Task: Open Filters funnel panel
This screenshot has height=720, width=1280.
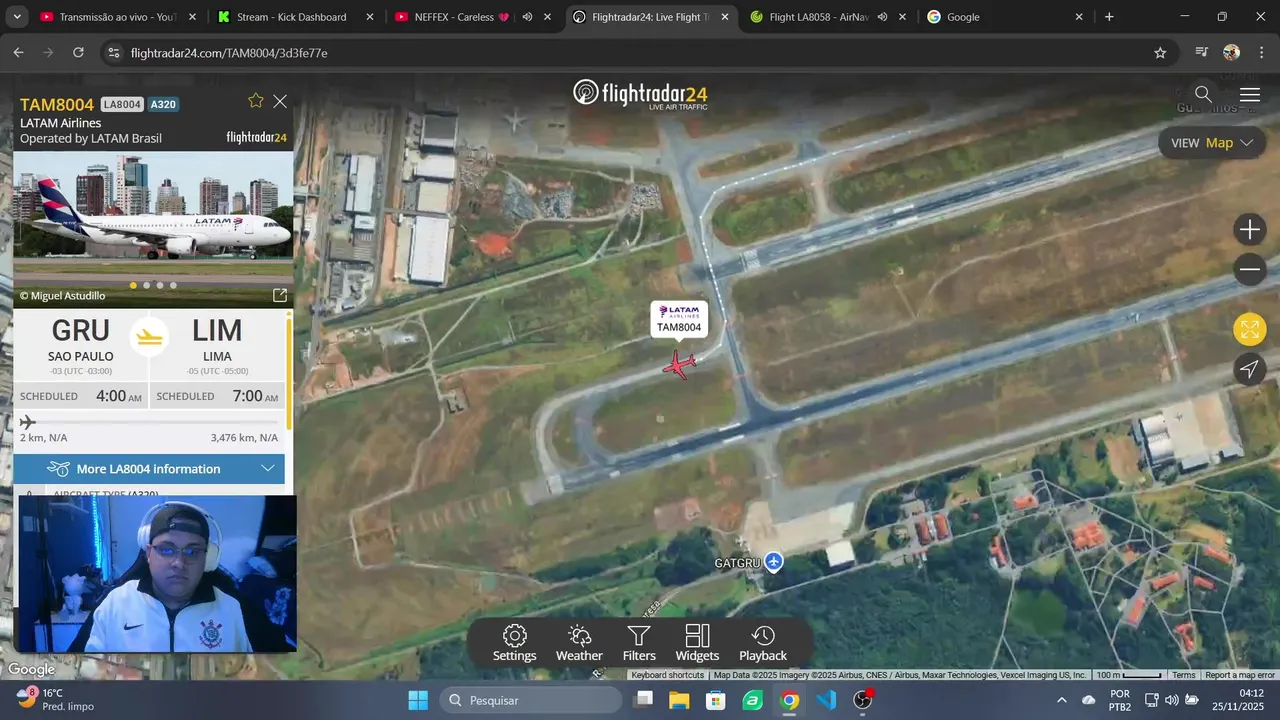Action: (639, 643)
